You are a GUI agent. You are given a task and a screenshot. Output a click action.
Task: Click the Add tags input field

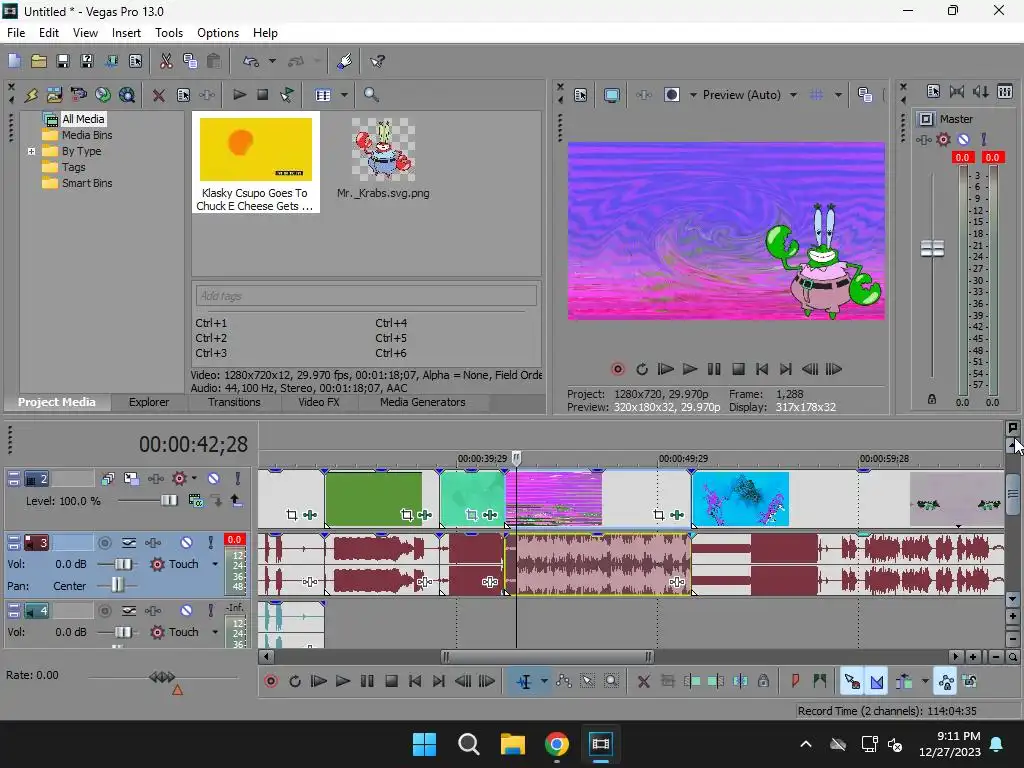tap(366, 296)
